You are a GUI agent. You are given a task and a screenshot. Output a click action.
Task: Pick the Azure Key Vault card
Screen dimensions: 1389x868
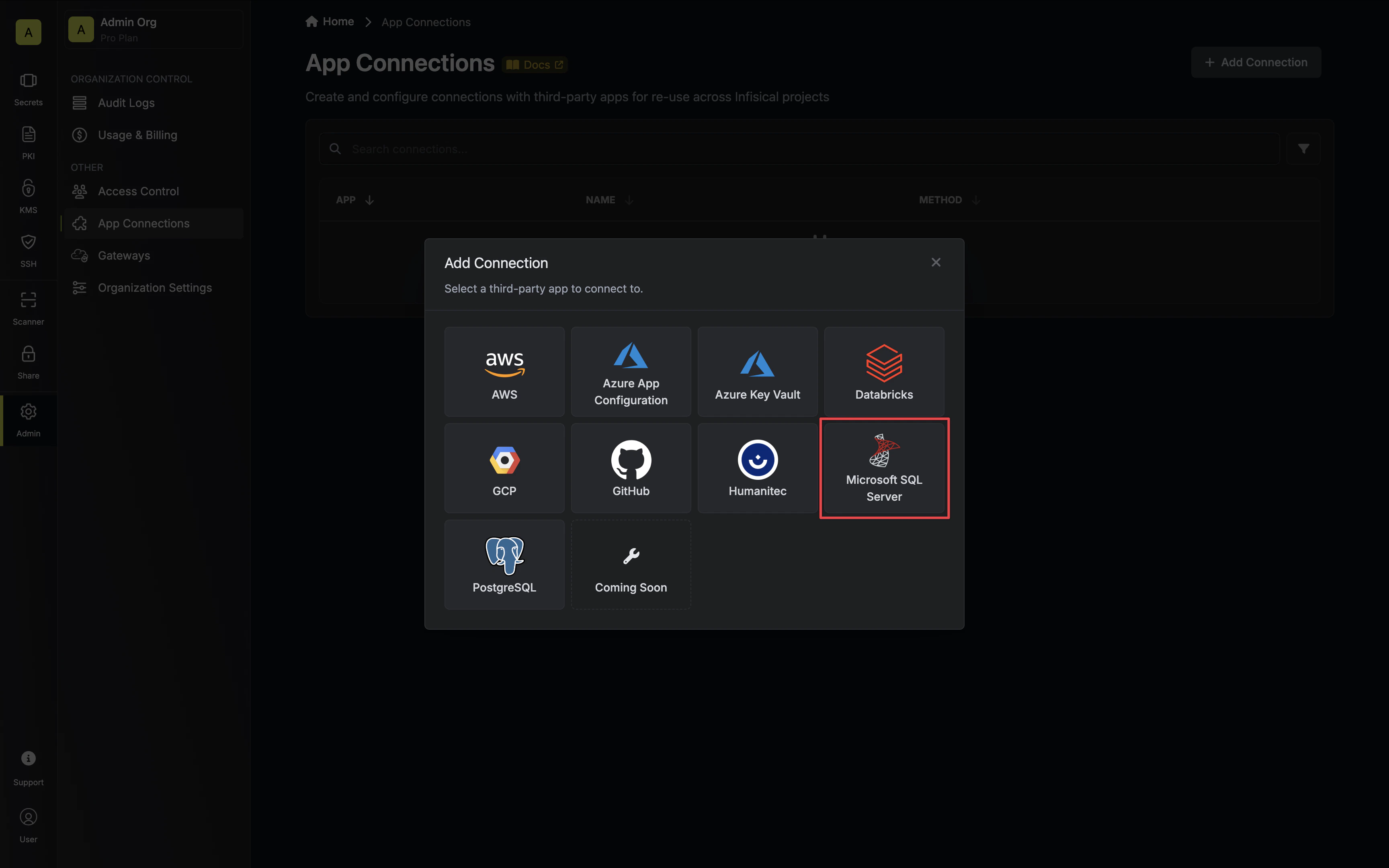758,371
